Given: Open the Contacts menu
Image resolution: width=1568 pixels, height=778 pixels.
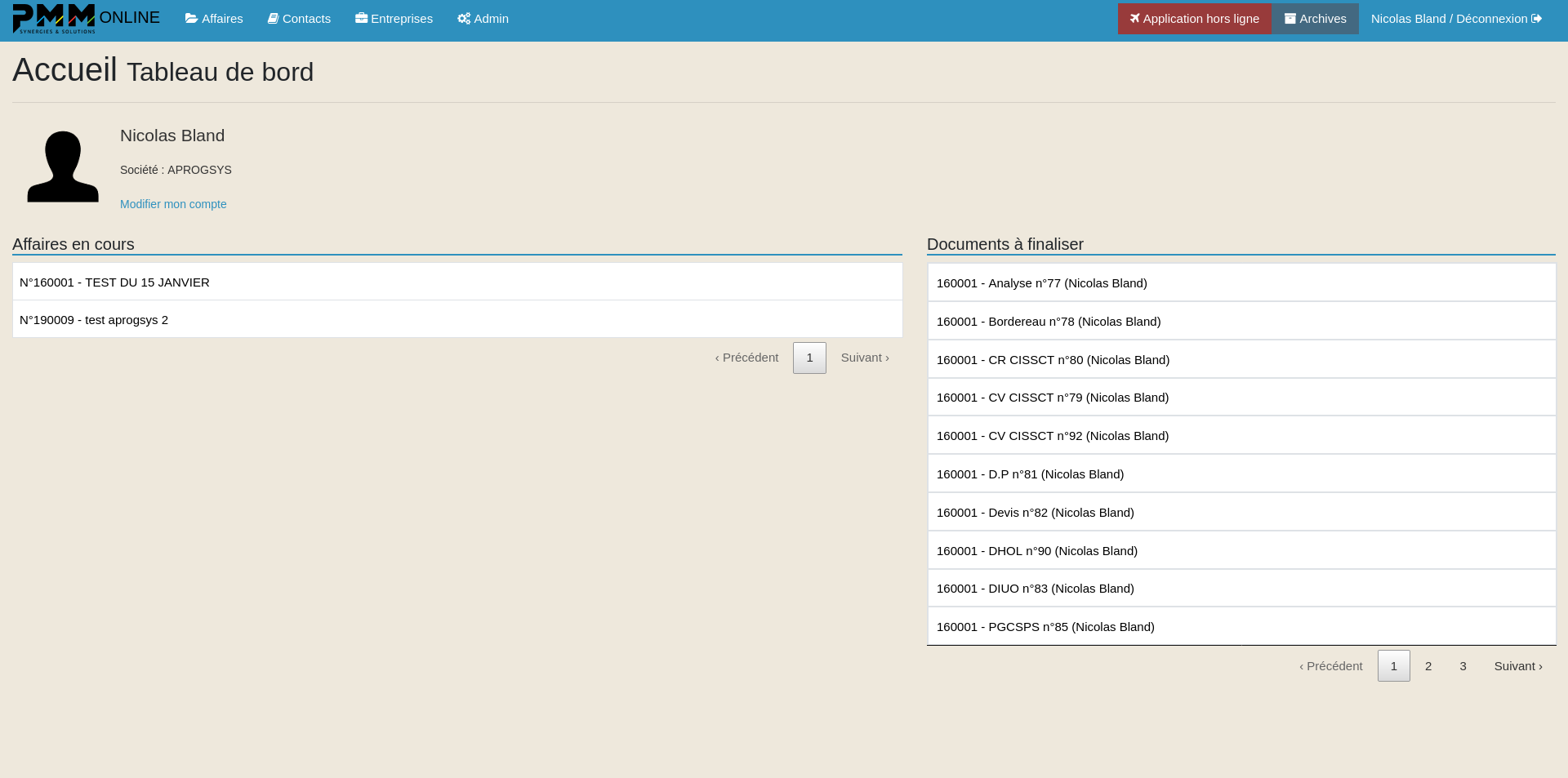Looking at the screenshot, I should pyautogui.click(x=299, y=19).
